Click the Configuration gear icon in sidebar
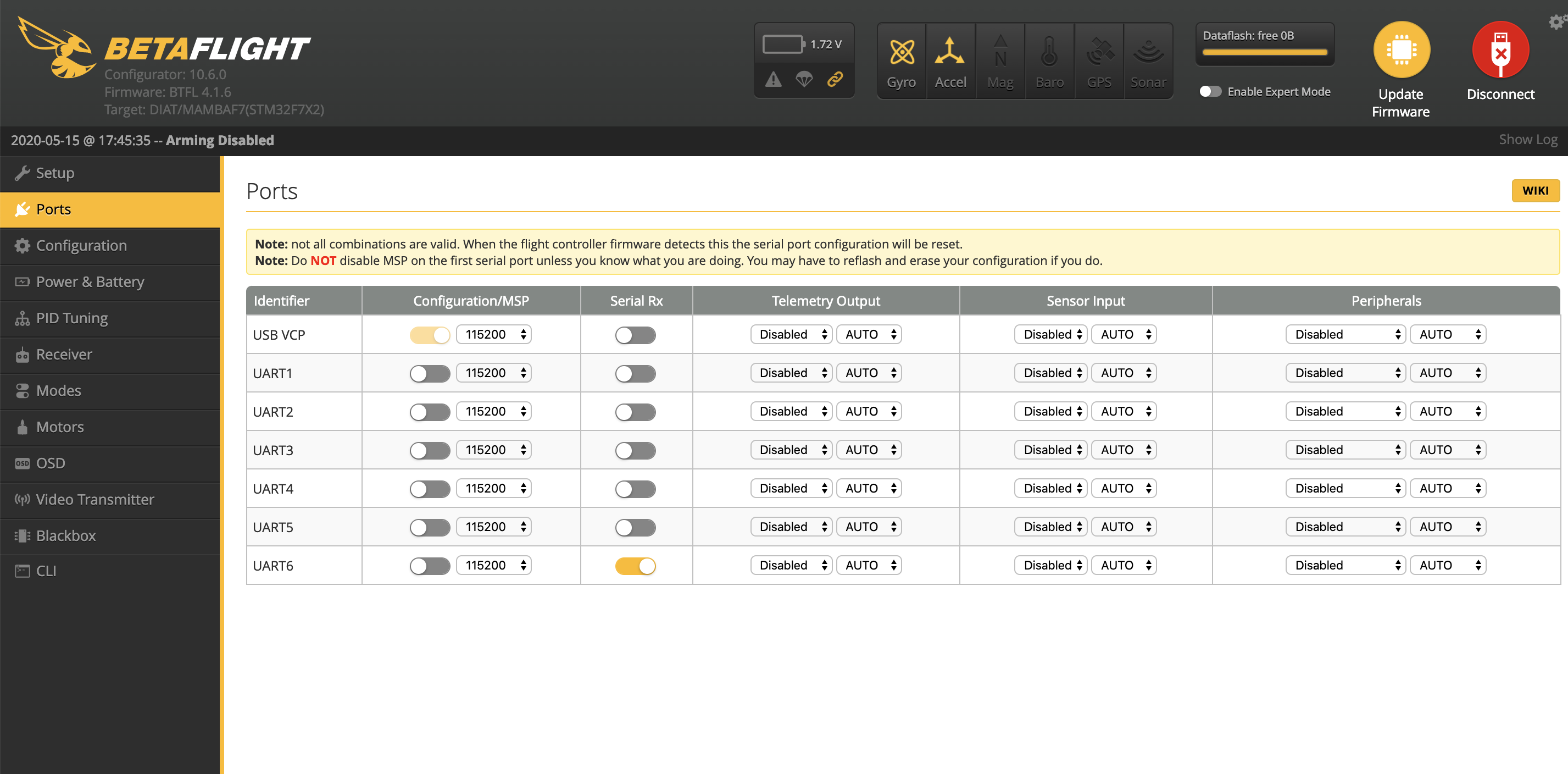The height and width of the screenshot is (774, 1568). (23, 246)
